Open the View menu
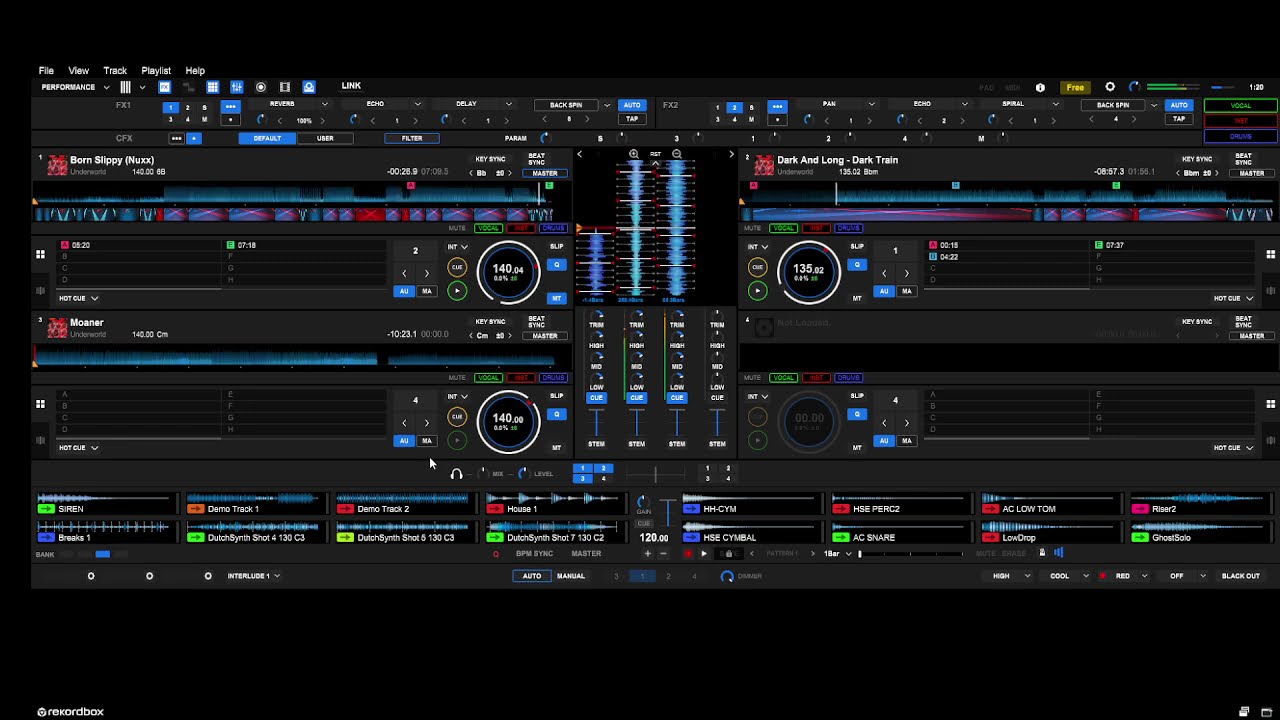This screenshot has width=1280, height=720. tap(78, 71)
